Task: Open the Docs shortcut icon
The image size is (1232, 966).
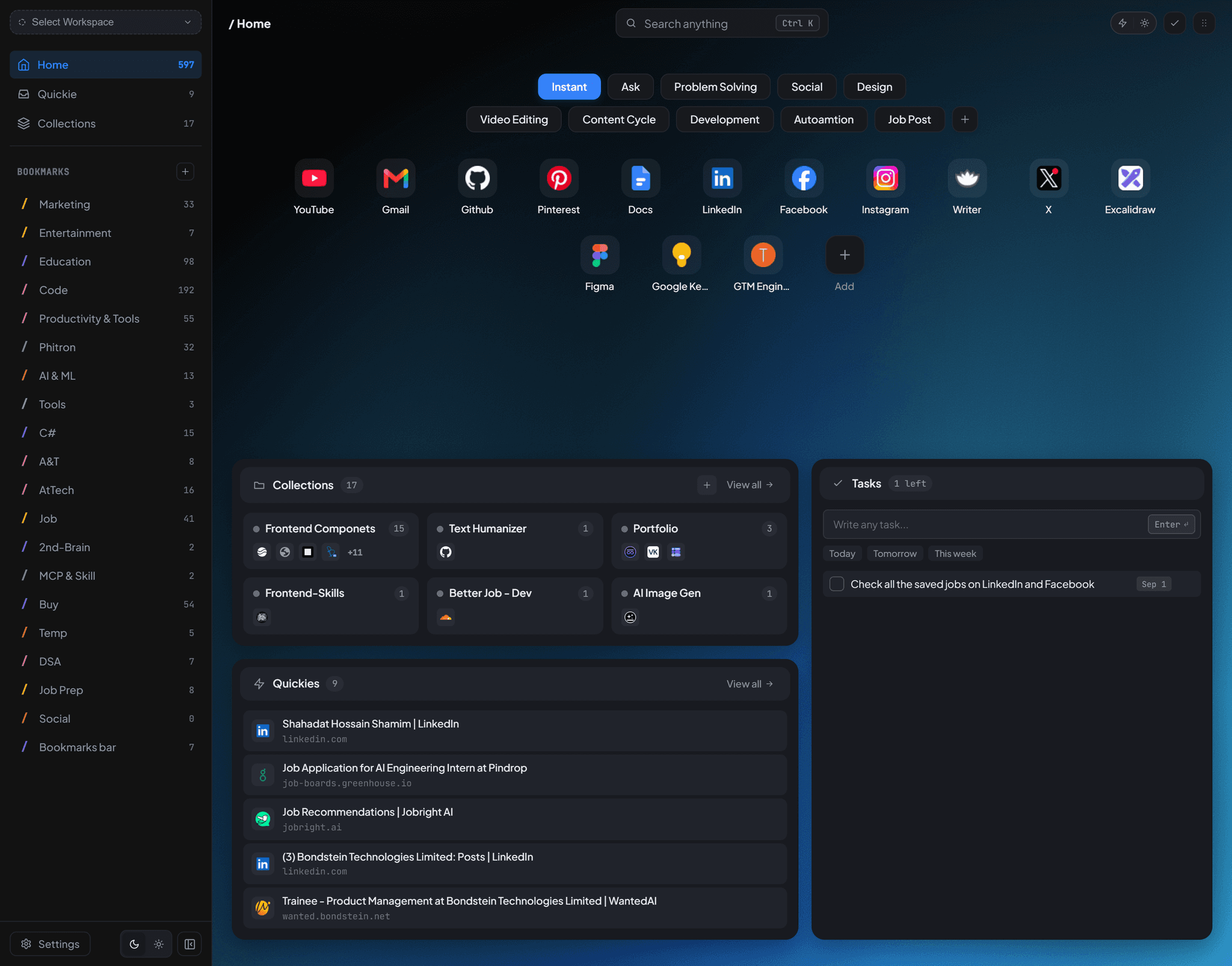Action: 641,178
